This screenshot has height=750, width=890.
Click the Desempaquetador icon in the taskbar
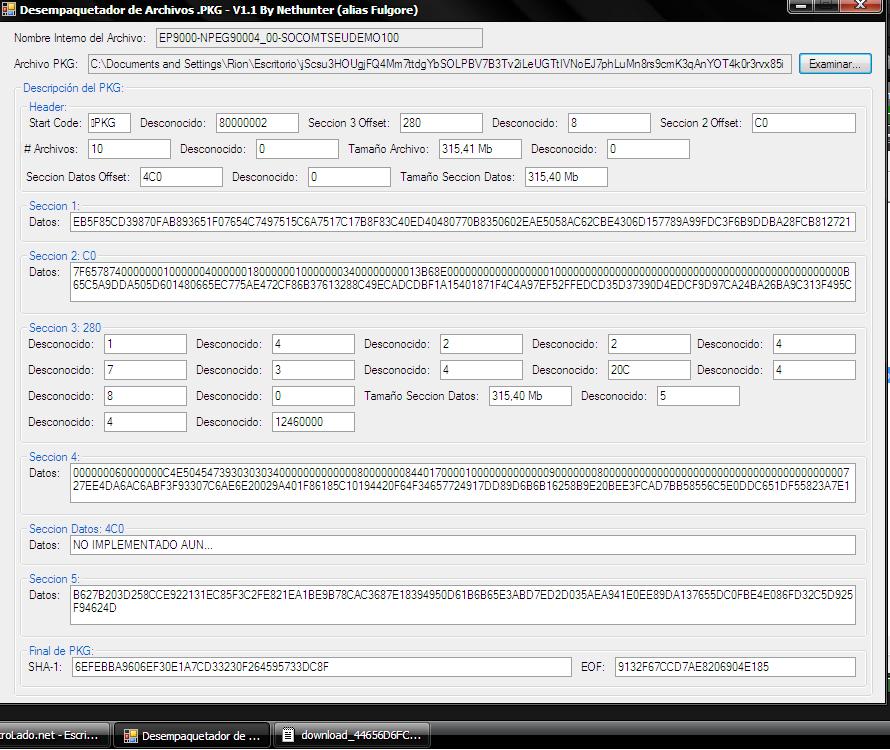click(131, 736)
